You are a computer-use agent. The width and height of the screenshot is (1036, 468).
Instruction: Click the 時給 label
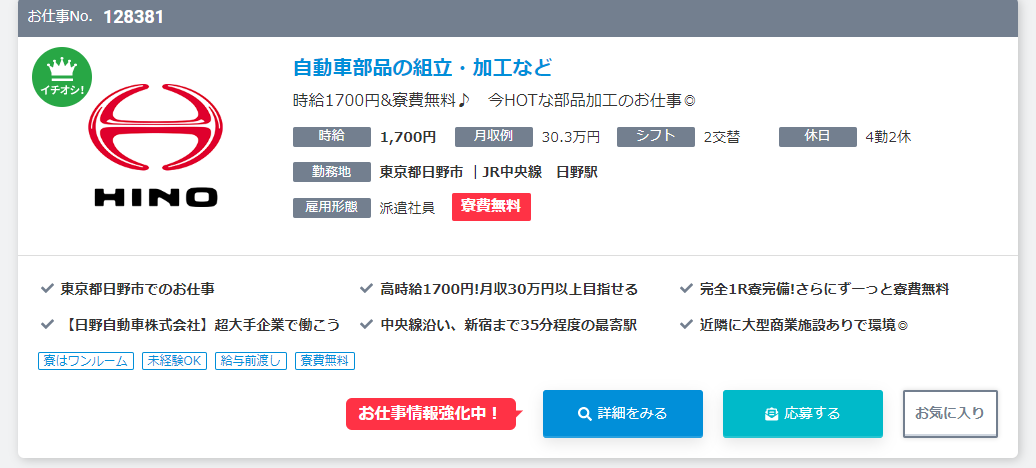[x=332, y=136]
